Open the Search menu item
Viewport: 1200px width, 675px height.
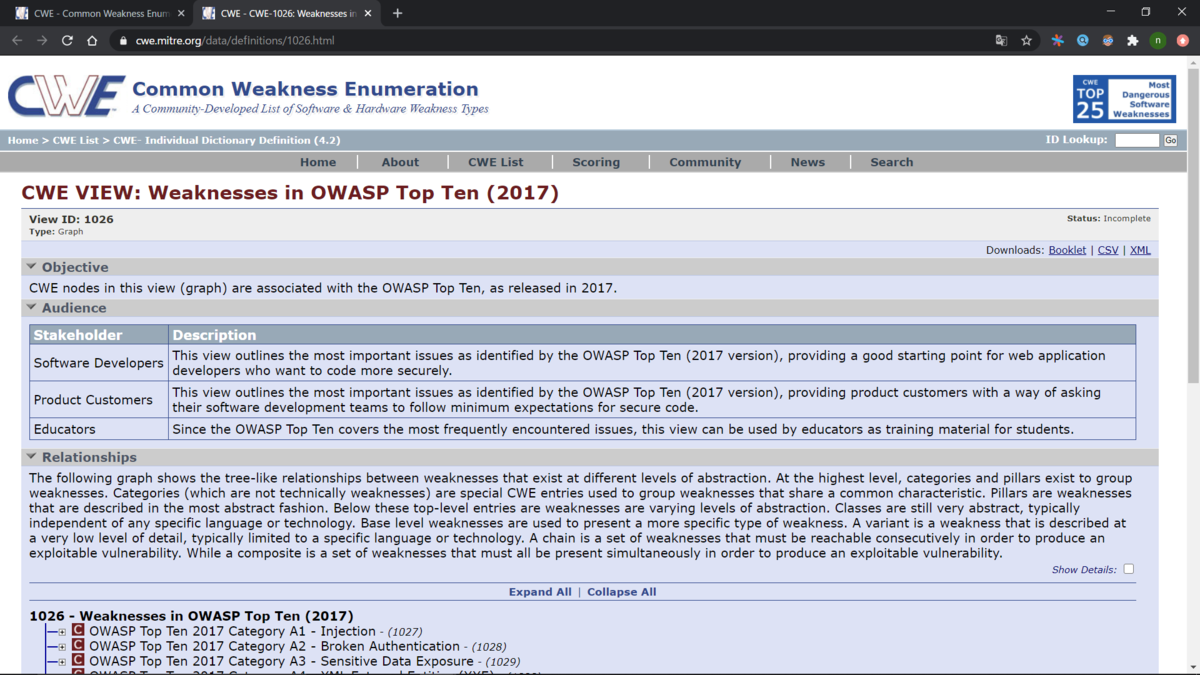tap(891, 162)
